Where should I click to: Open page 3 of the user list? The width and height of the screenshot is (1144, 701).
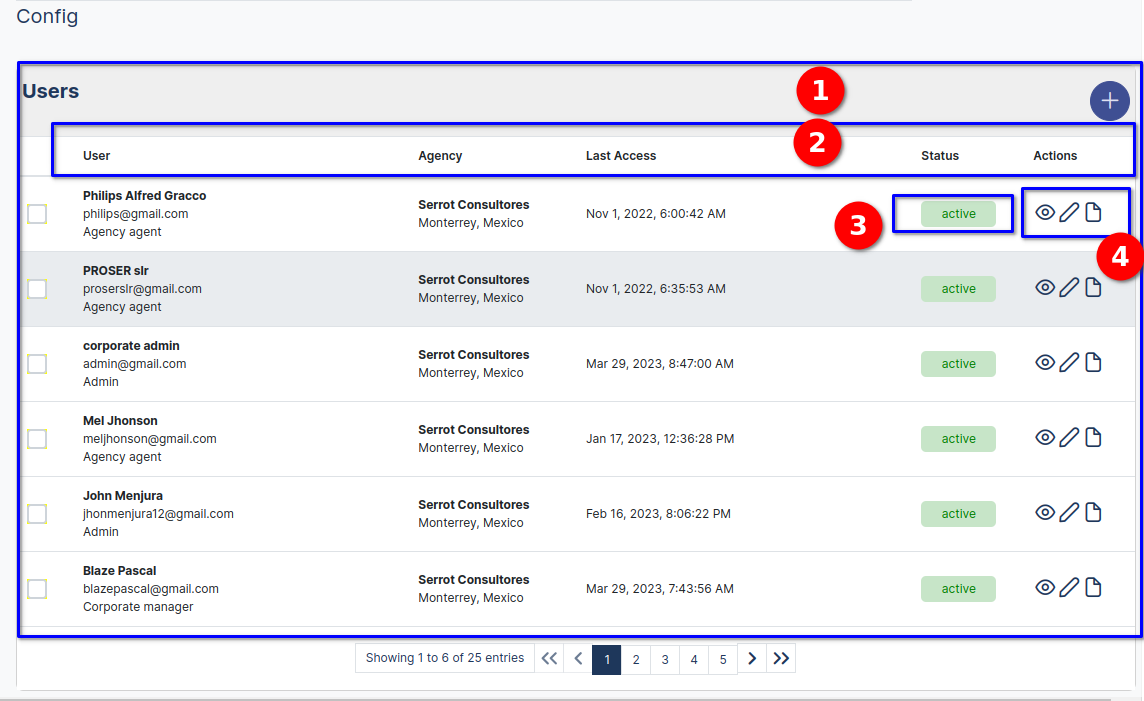[x=665, y=659]
